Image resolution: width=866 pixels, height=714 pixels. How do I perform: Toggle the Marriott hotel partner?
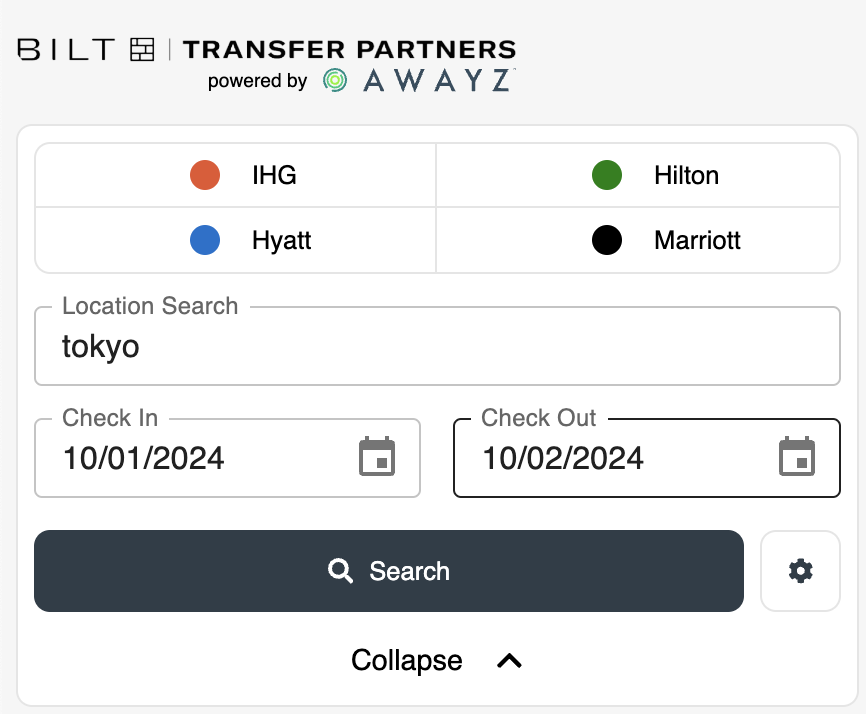tap(637, 240)
